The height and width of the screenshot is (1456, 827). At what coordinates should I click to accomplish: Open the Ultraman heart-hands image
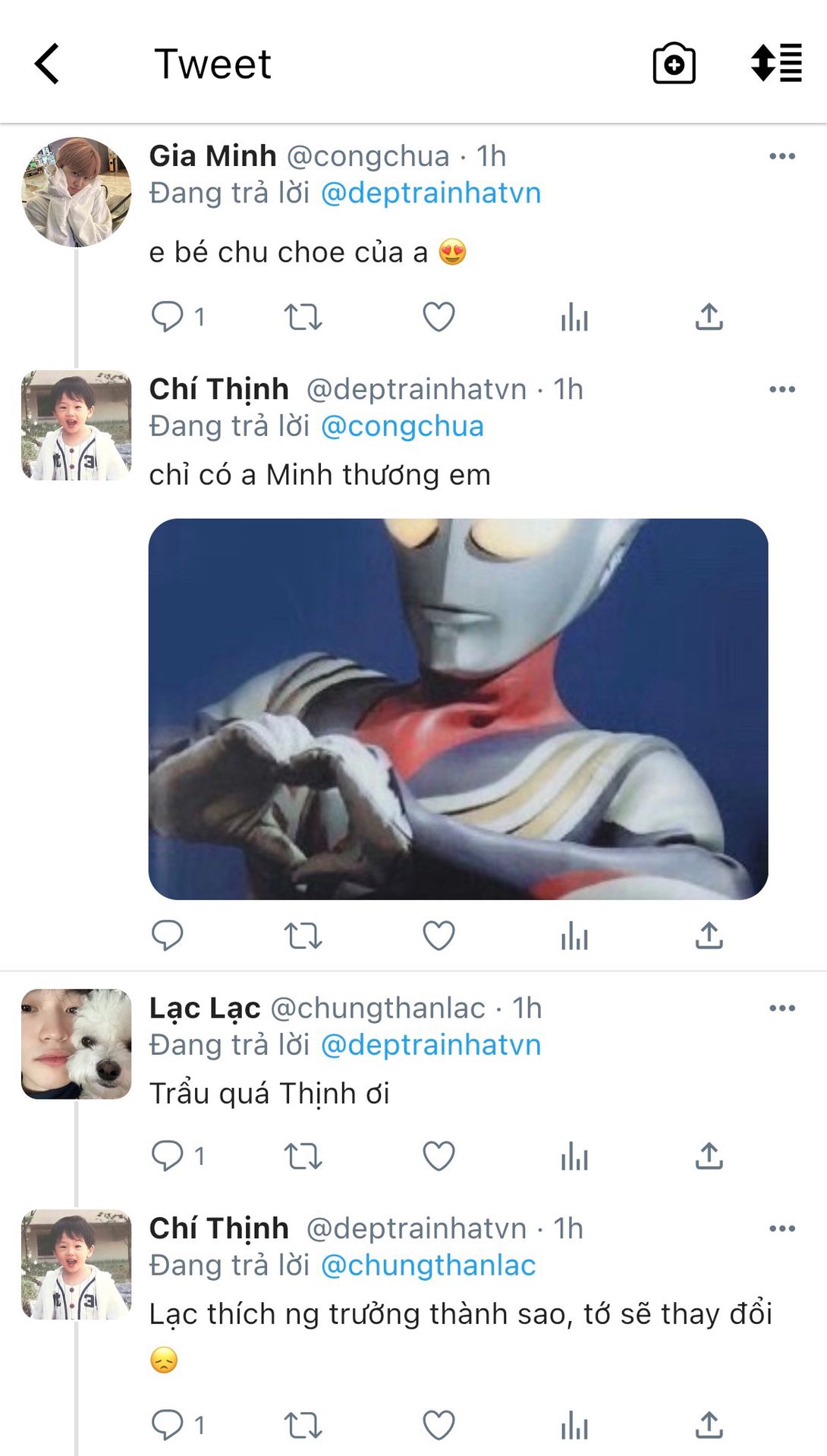point(458,709)
